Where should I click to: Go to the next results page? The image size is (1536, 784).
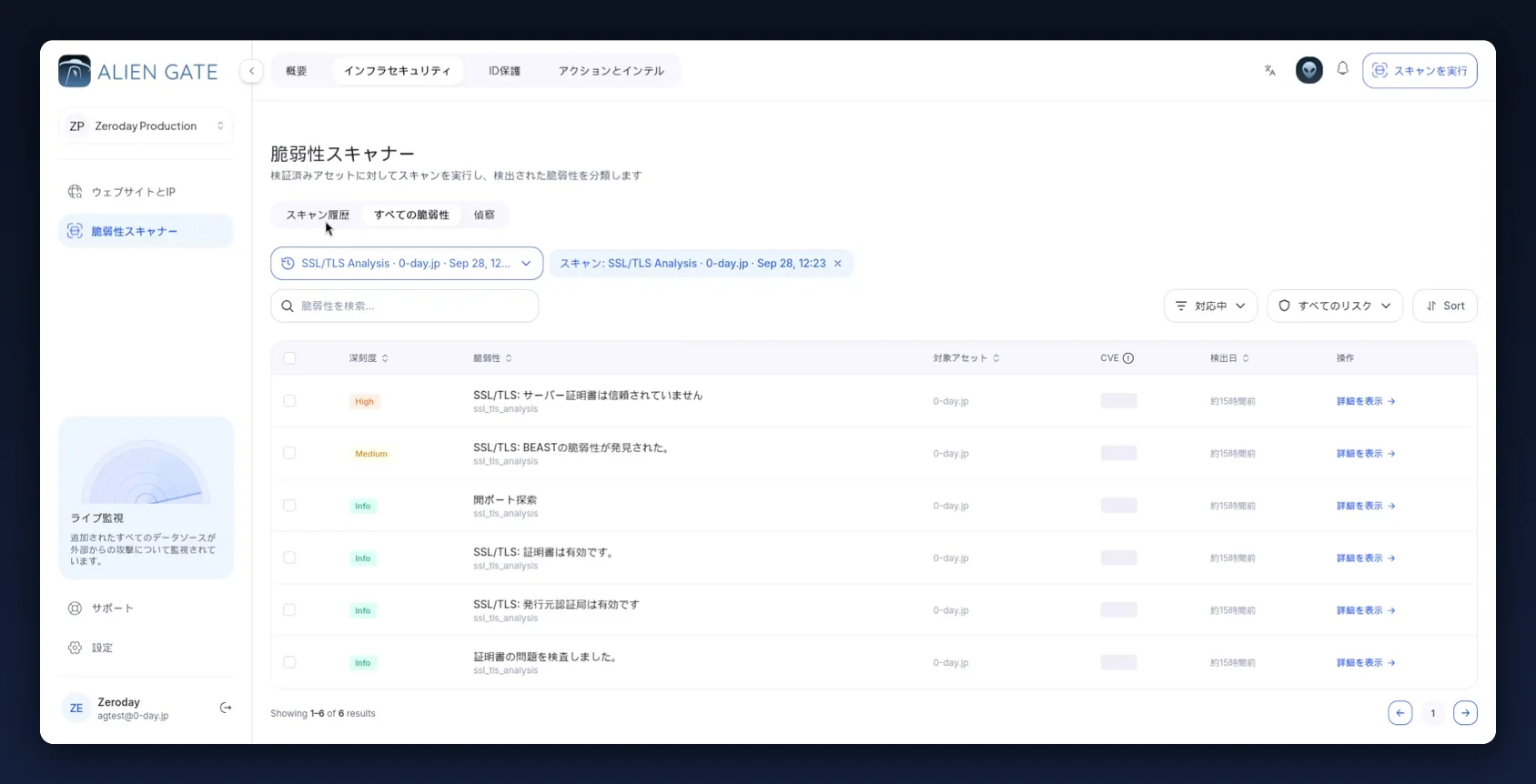tap(1465, 713)
